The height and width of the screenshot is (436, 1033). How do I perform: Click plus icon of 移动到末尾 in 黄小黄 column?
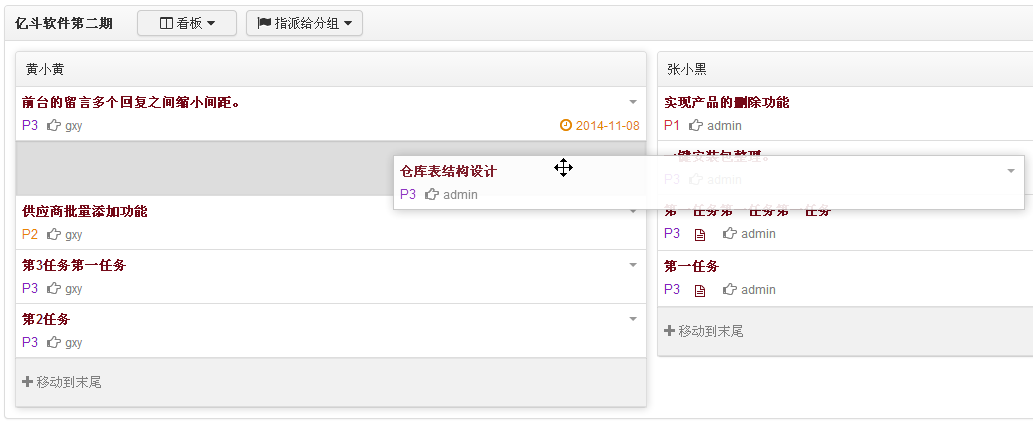(x=28, y=381)
